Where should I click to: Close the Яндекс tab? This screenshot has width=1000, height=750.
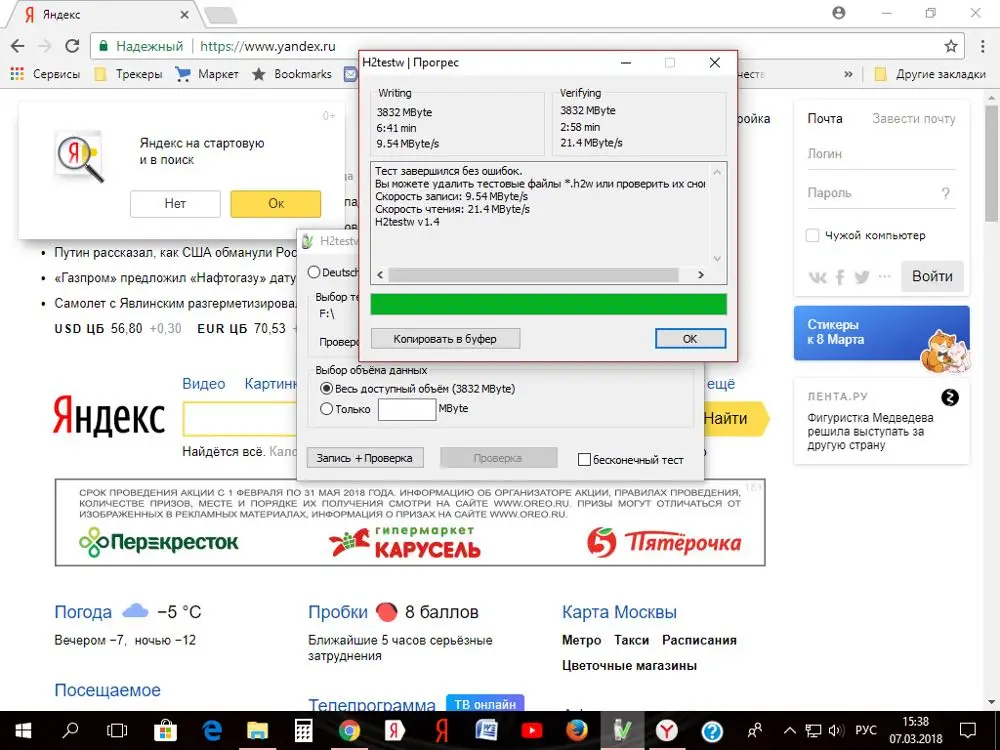(184, 15)
